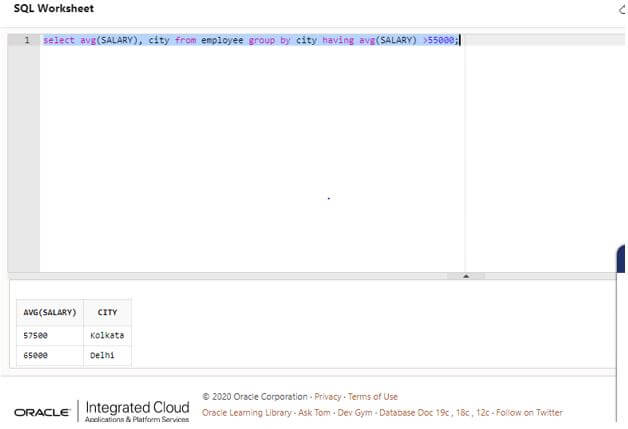The height and width of the screenshot is (429, 628).
Task: Open the Database Doc 19c link
Action: click(414, 413)
